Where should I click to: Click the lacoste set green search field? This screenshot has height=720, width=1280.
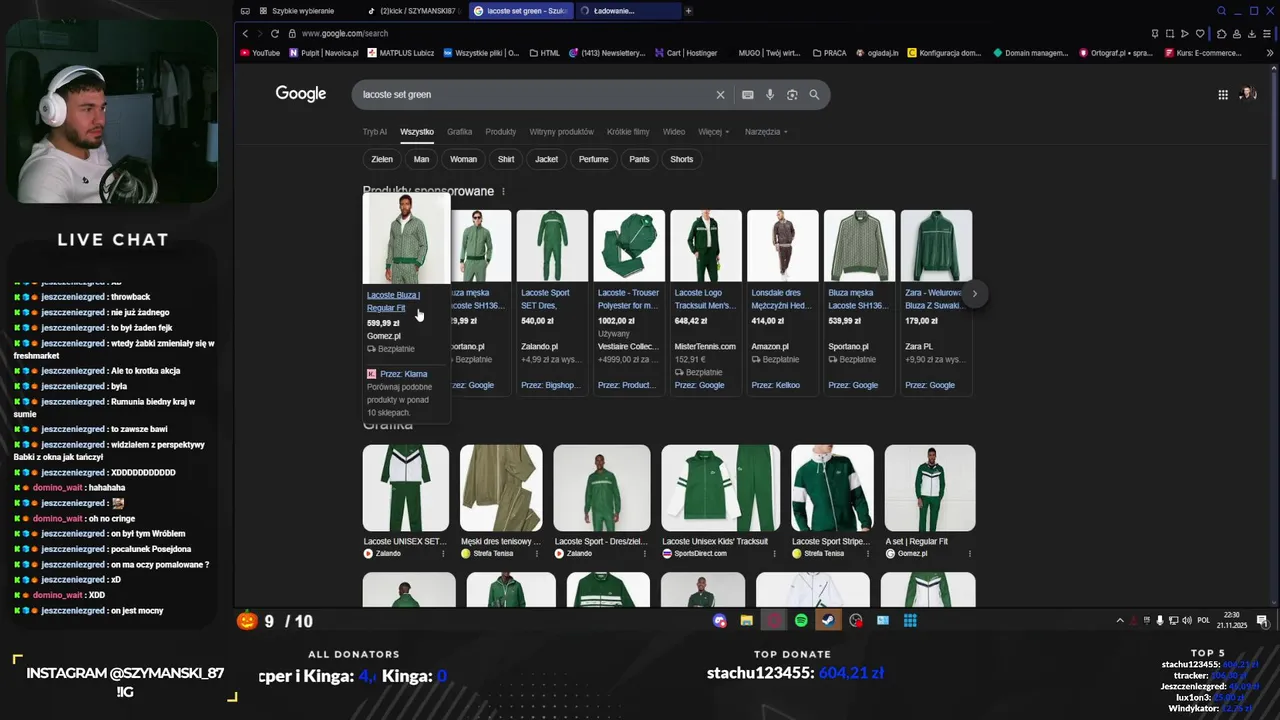pos(536,95)
